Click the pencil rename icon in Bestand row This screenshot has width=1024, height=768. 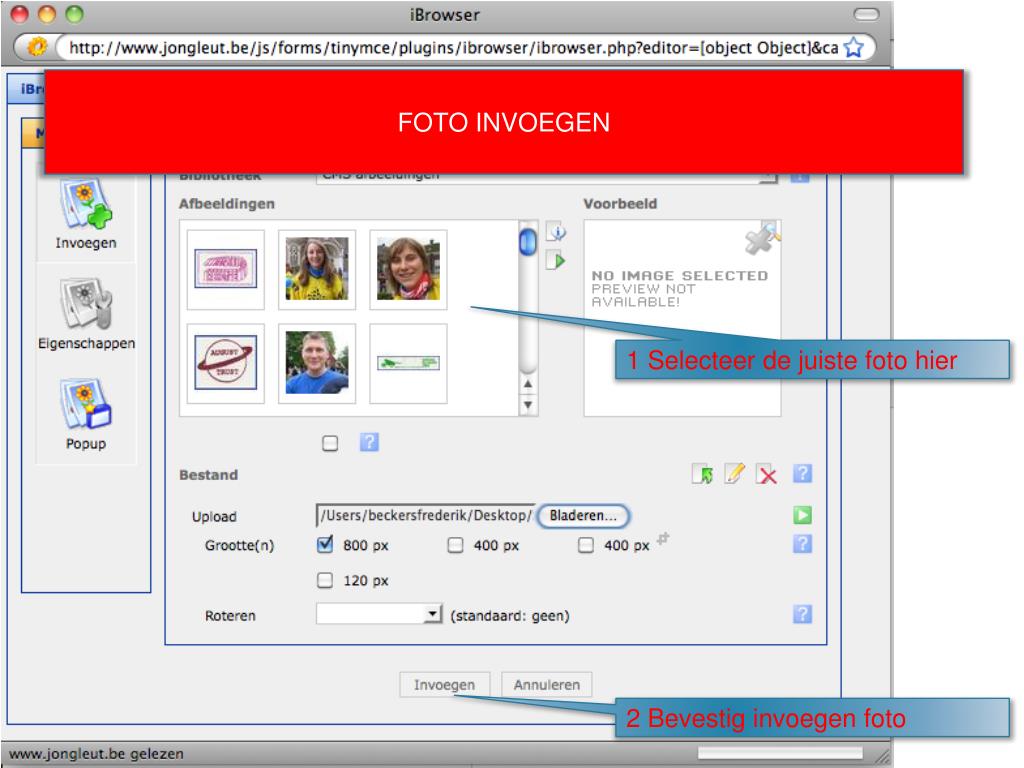[734, 473]
